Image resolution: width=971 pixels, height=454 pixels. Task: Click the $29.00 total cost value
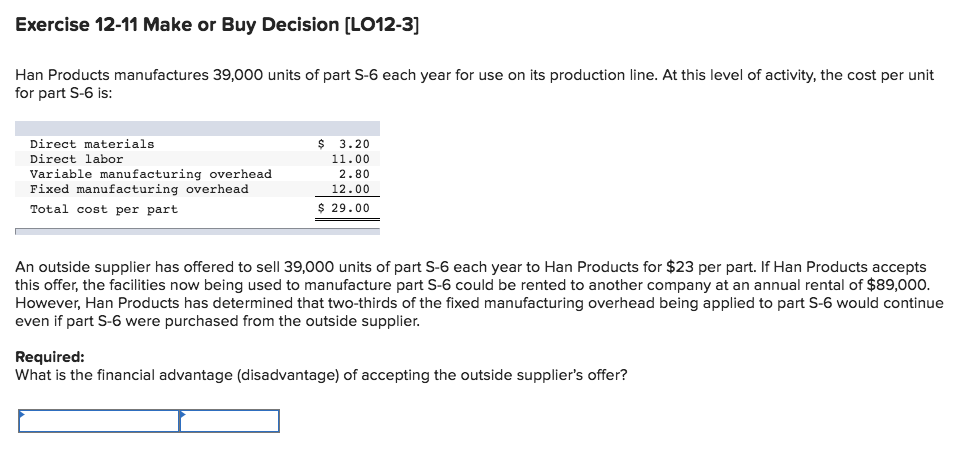[344, 208]
